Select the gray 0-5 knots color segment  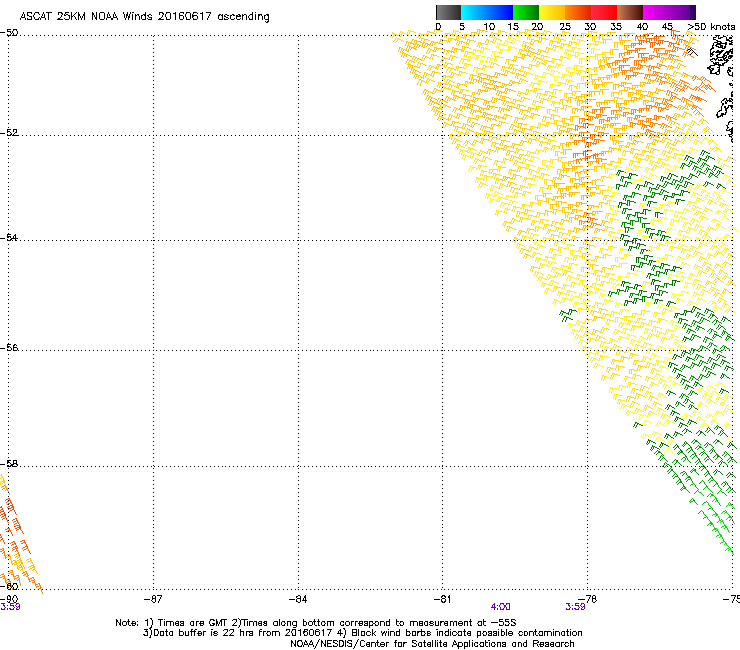click(448, 12)
